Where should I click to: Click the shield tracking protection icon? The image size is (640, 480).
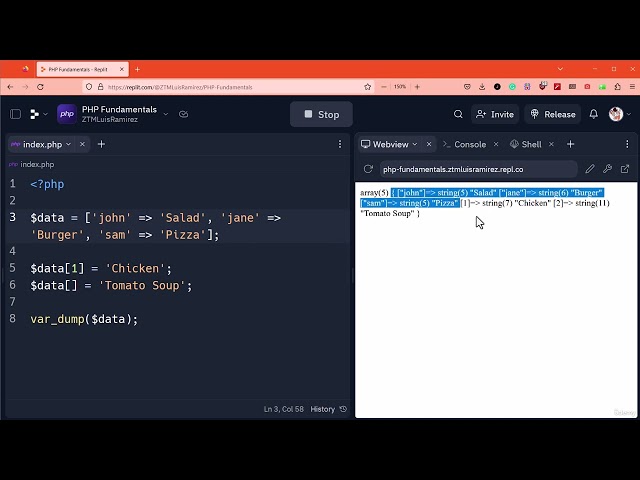click(89, 87)
